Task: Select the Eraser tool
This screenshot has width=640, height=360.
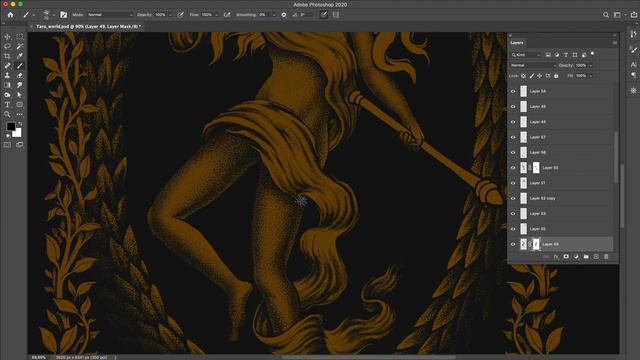Action: pyautogui.click(x=20, y=76)
